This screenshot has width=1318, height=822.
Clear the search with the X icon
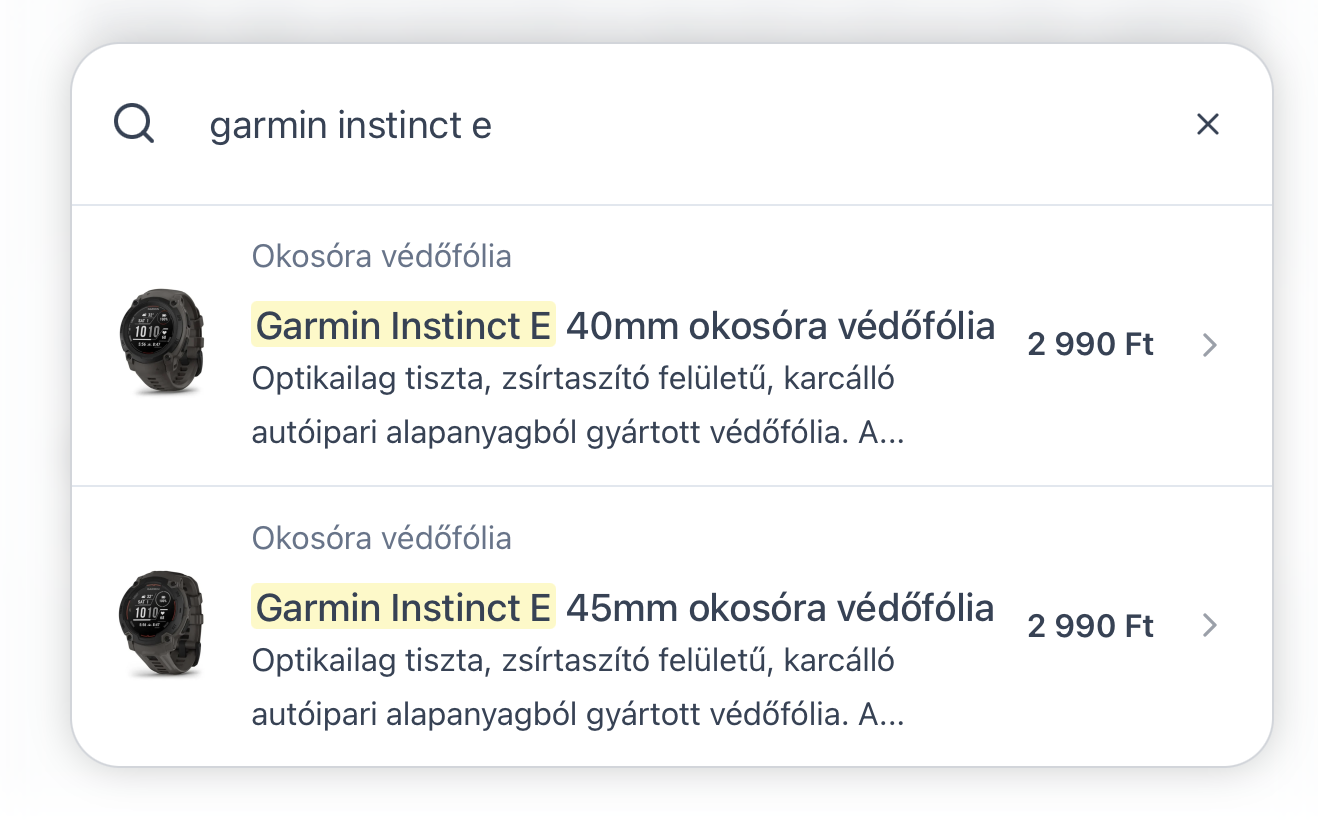point(1208,124)
